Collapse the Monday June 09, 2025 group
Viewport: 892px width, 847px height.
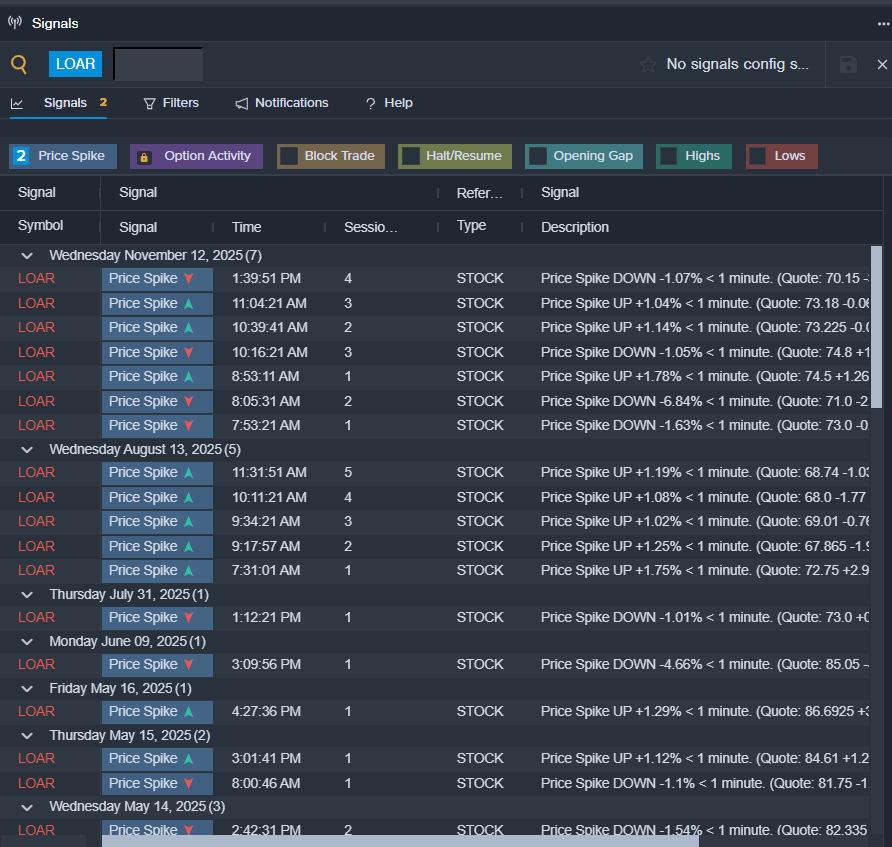[x=28, y=641]
